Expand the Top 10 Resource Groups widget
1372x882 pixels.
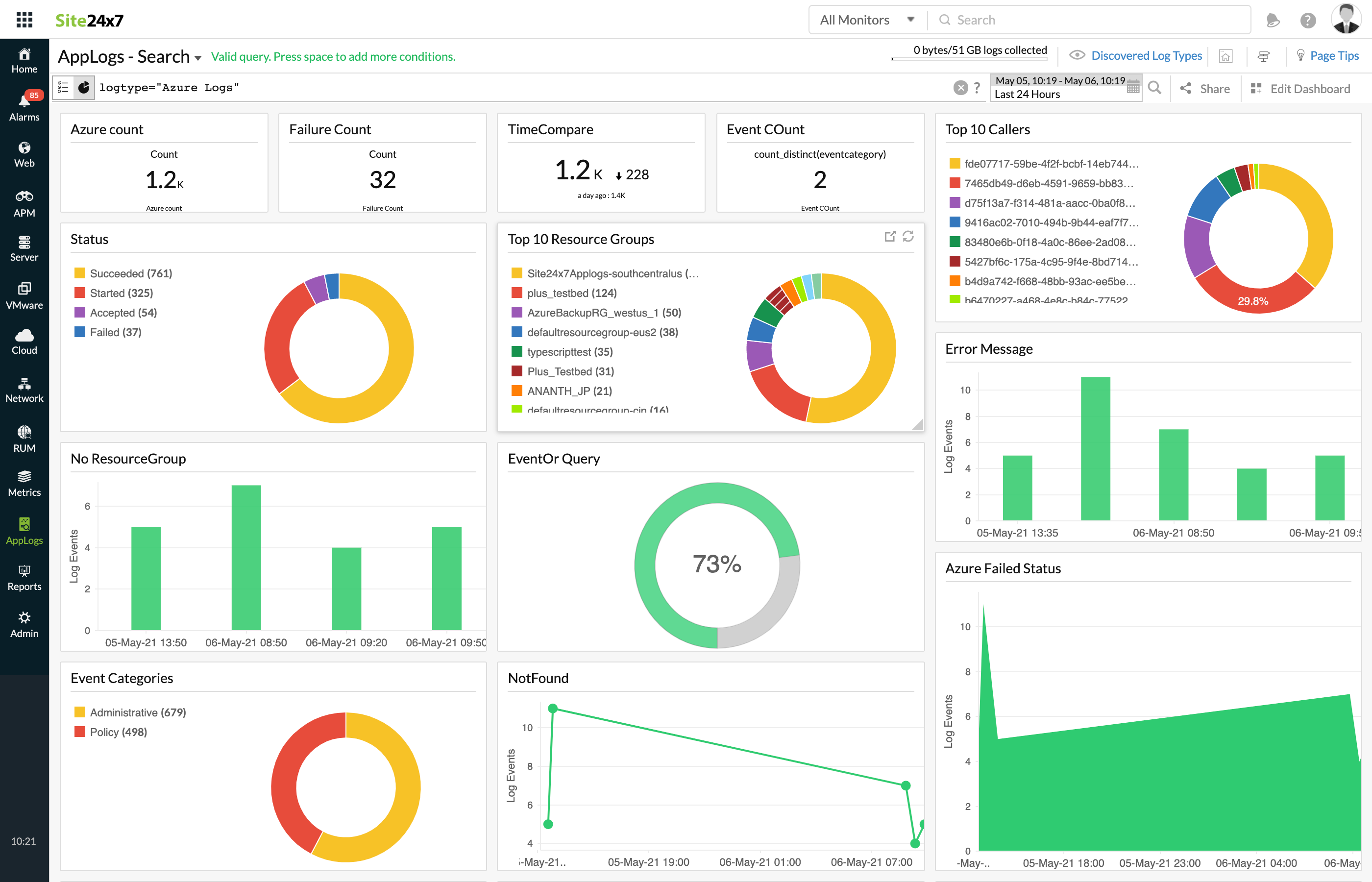click(x=890, y=236)
